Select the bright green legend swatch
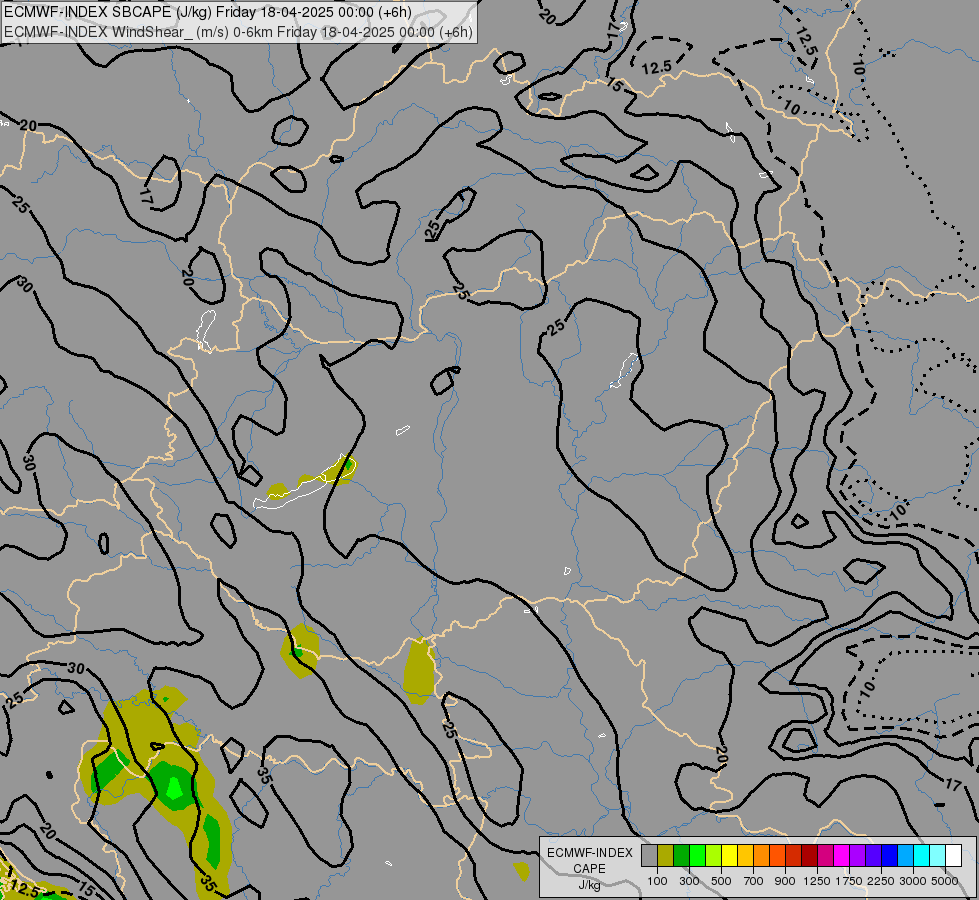 pos(697,856)
